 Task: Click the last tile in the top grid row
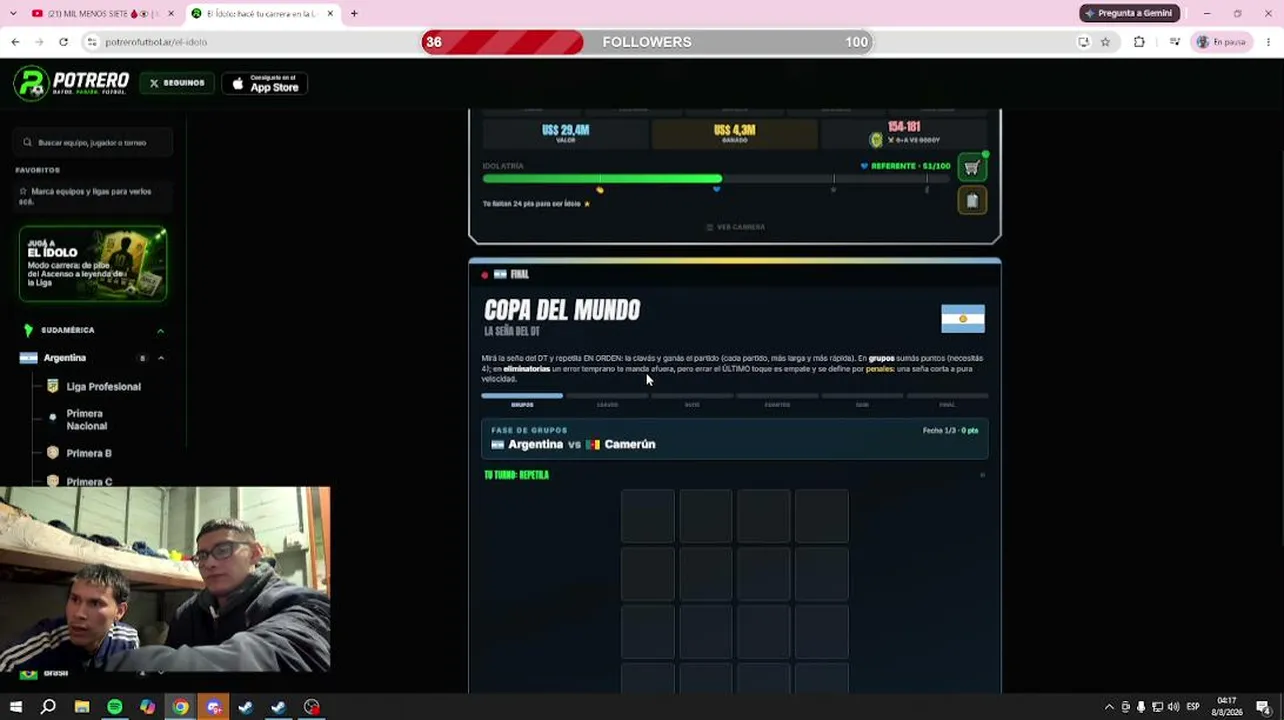[x=822, y=516]
